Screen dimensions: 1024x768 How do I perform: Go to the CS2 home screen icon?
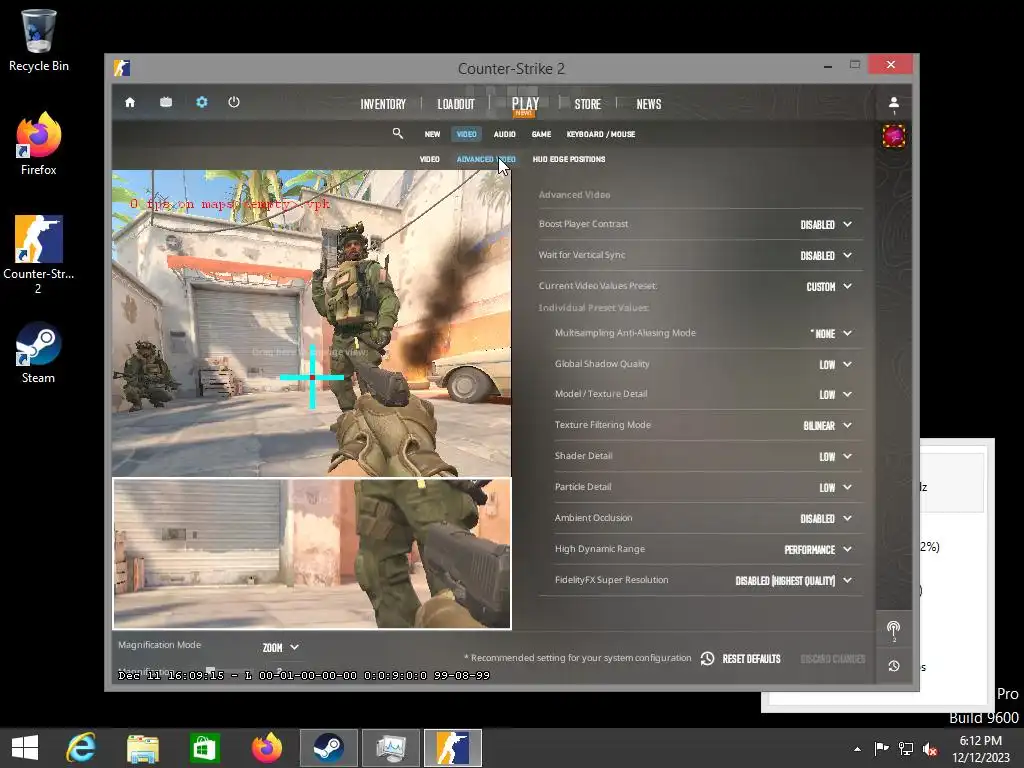point(130,103)
